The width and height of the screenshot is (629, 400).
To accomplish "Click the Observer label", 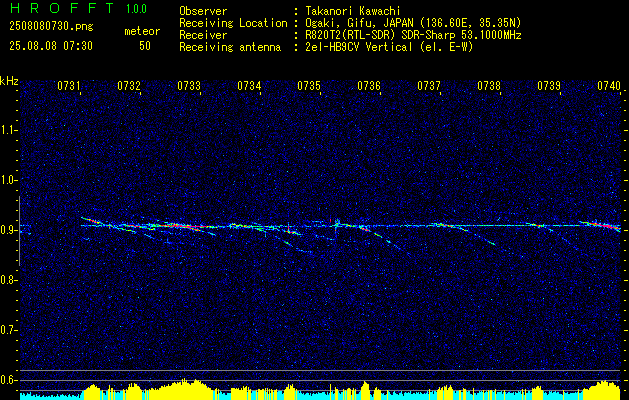I will [203, 11].
